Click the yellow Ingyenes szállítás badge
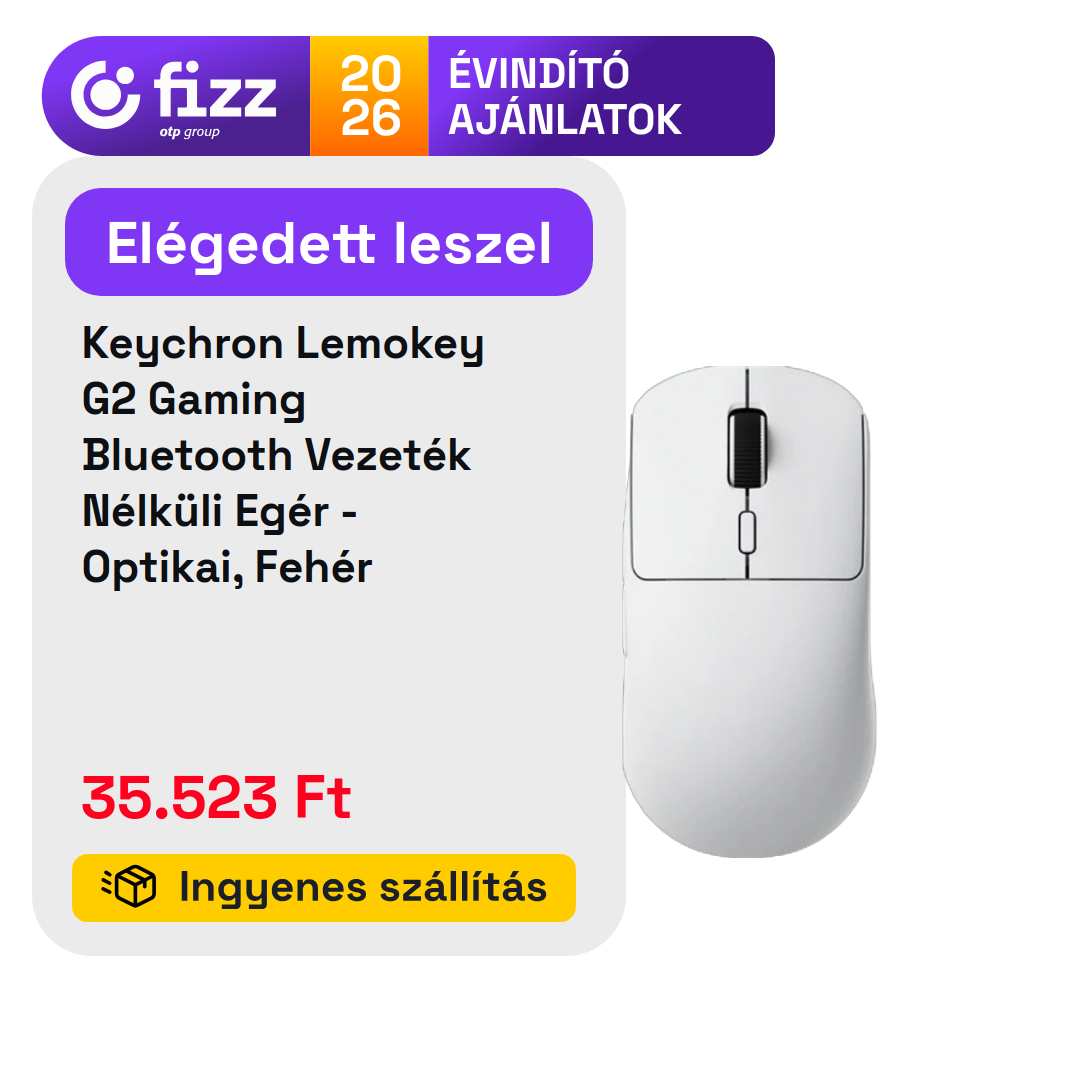 [x=324, y=888]
